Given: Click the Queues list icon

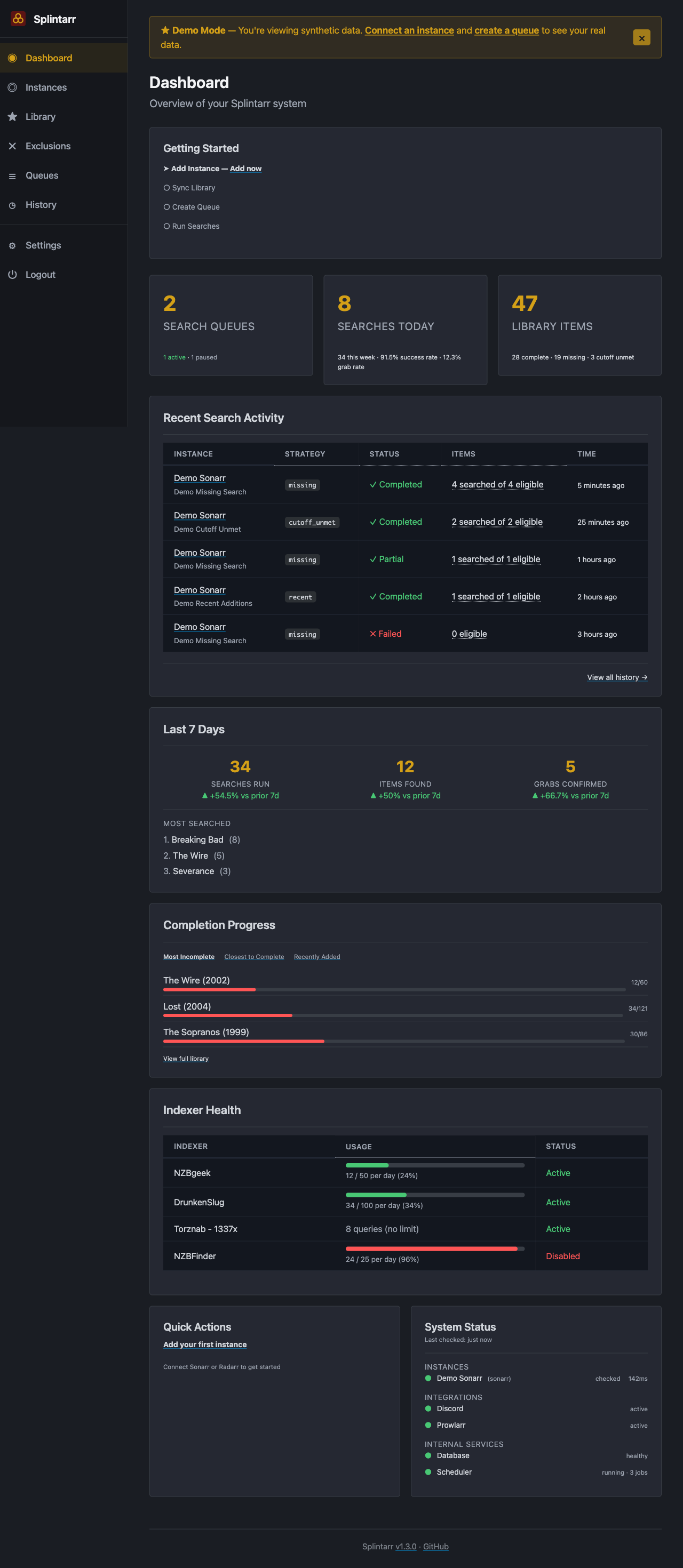Looking at the screenshot, I should pos(12,176).
